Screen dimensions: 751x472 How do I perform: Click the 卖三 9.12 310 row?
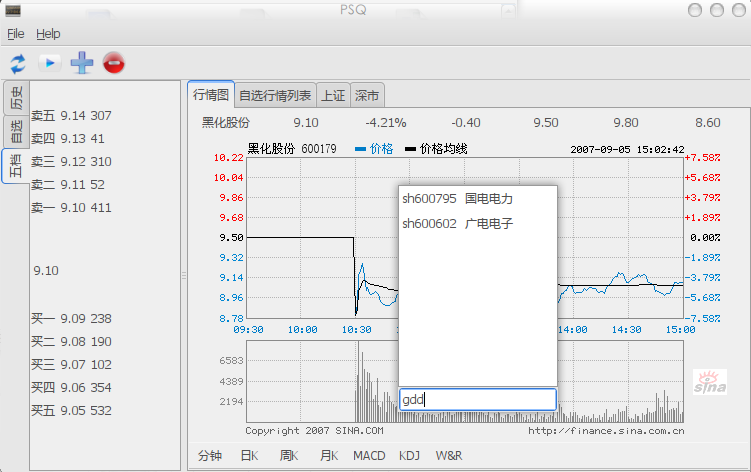pyautogui.click(x=71, y=161)
